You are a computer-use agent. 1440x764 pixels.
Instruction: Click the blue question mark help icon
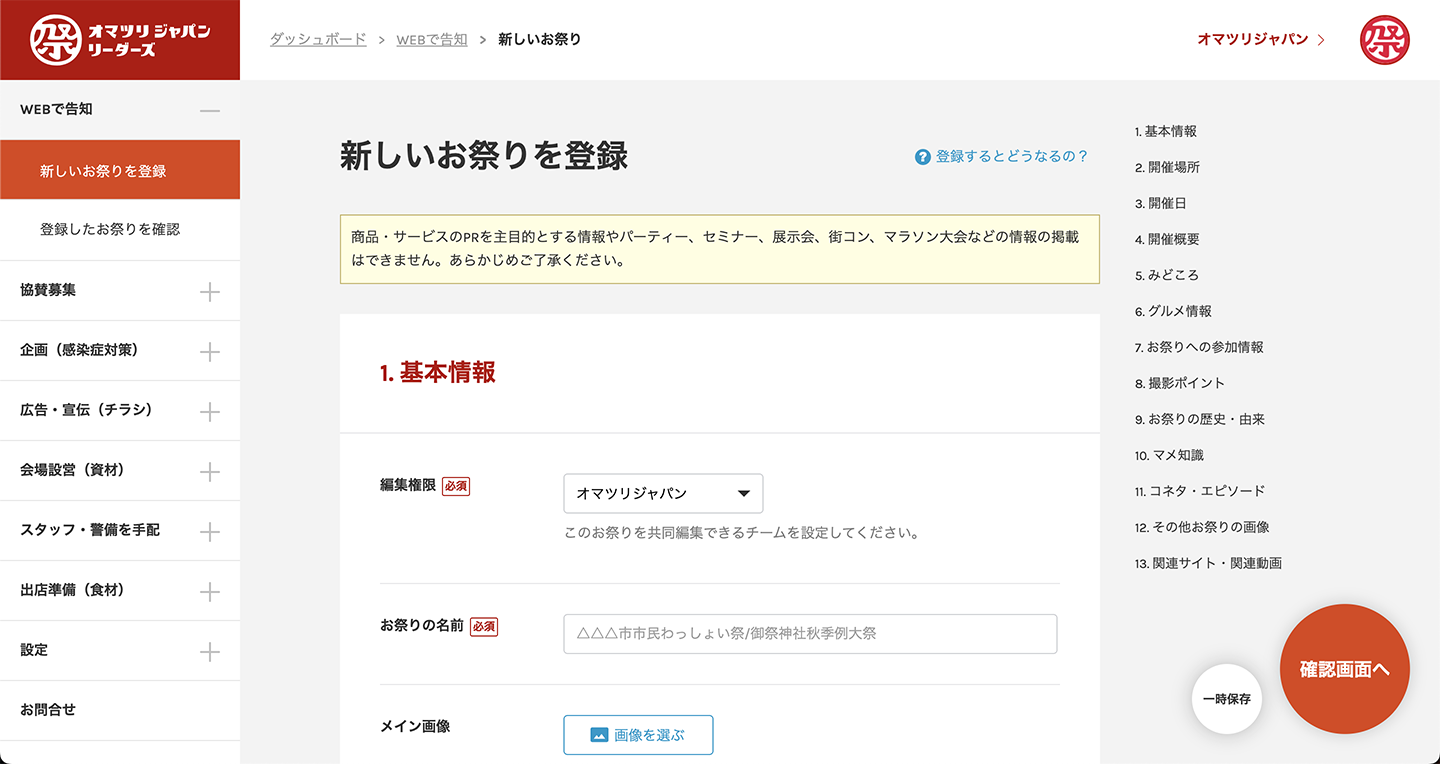(923, 157)
